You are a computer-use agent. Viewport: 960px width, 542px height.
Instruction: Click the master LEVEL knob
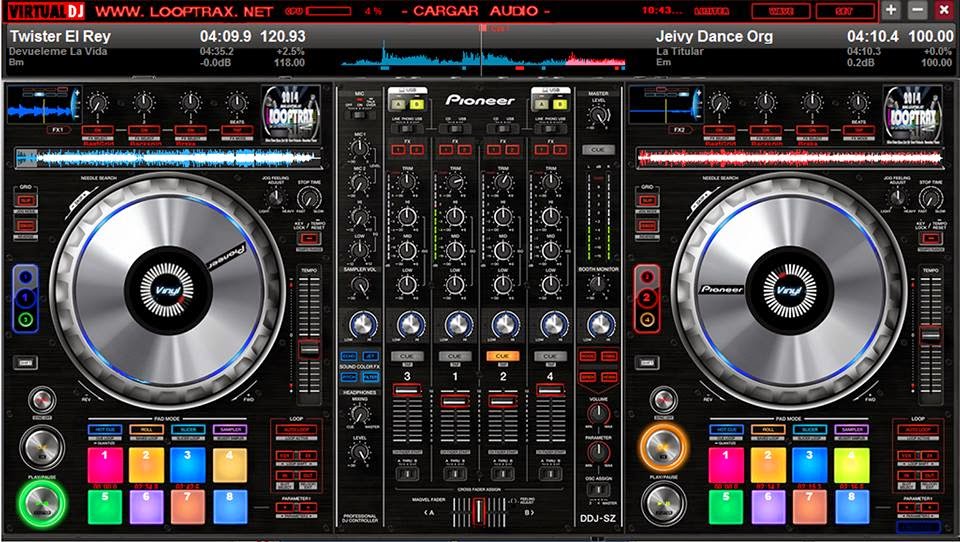[x=598, y=116]
